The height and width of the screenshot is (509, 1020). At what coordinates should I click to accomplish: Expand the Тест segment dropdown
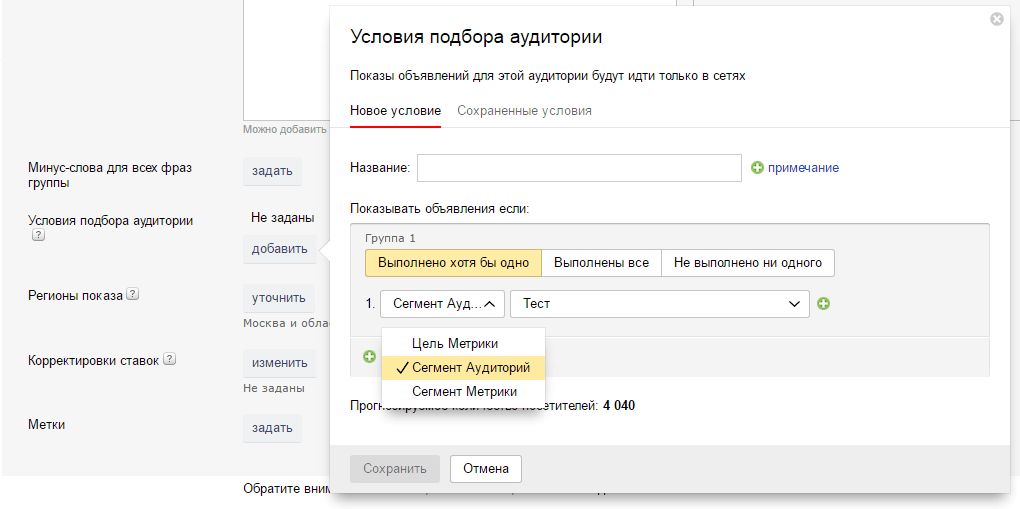659,304
